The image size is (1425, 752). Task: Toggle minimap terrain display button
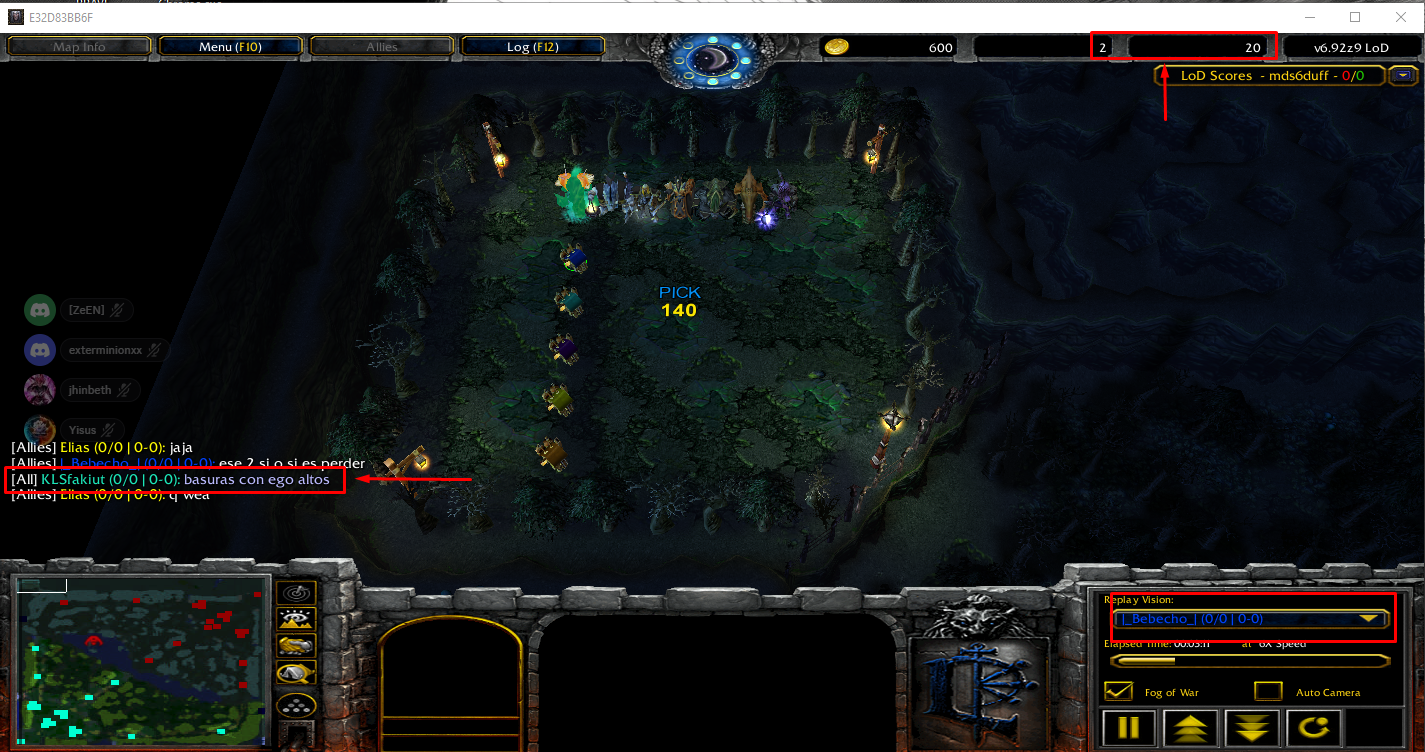pos(296,619)
